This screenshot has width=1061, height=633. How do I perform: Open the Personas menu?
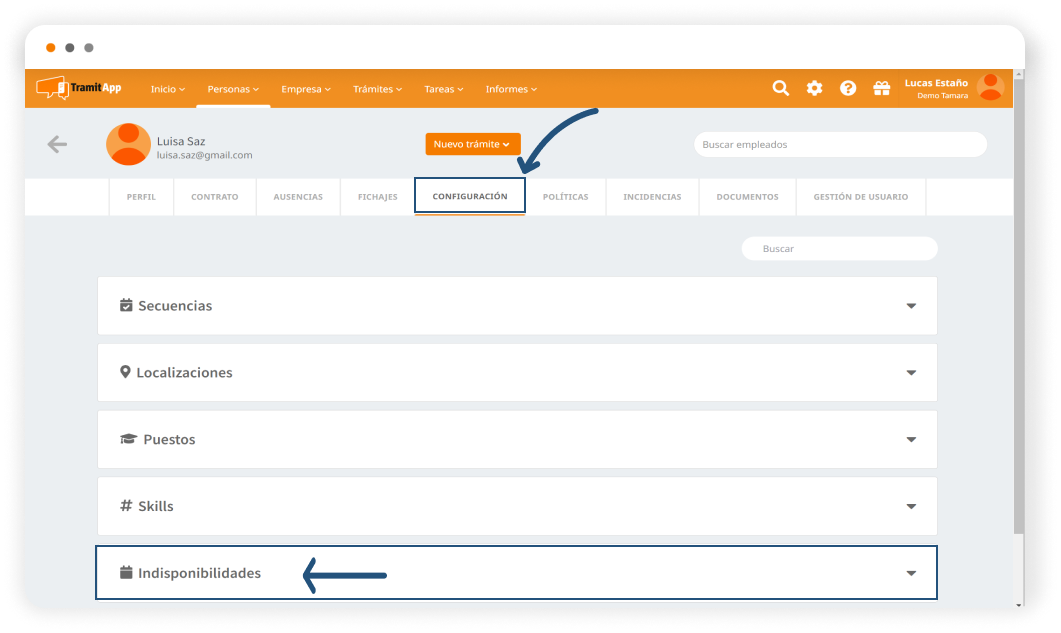point(232,89)
